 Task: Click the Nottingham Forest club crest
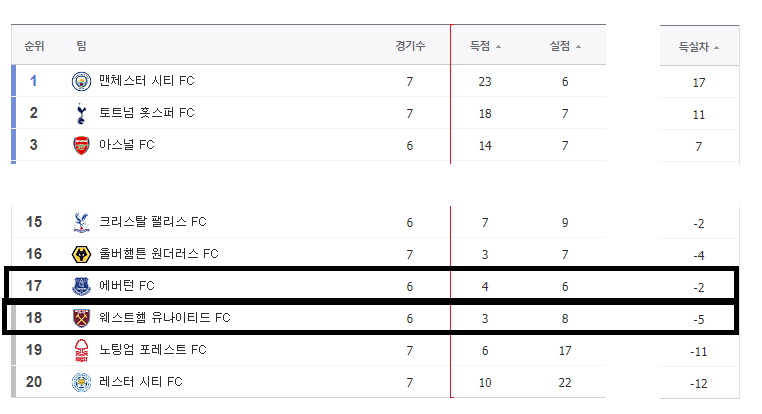(81, 350)
